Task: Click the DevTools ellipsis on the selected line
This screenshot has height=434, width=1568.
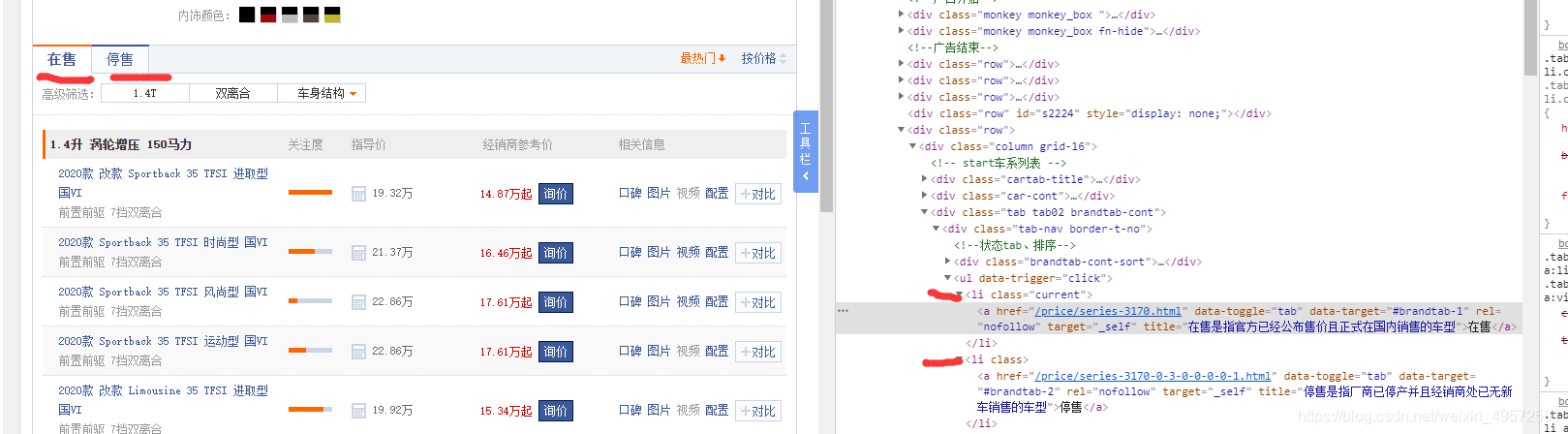Action: pos(843,311)
